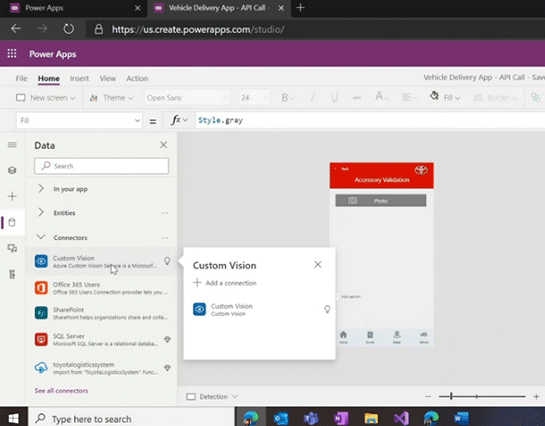Select the Data sources sidebar icon
This screenshot has height=426, width=545.
pyautogui.click(x=12, y=222)
